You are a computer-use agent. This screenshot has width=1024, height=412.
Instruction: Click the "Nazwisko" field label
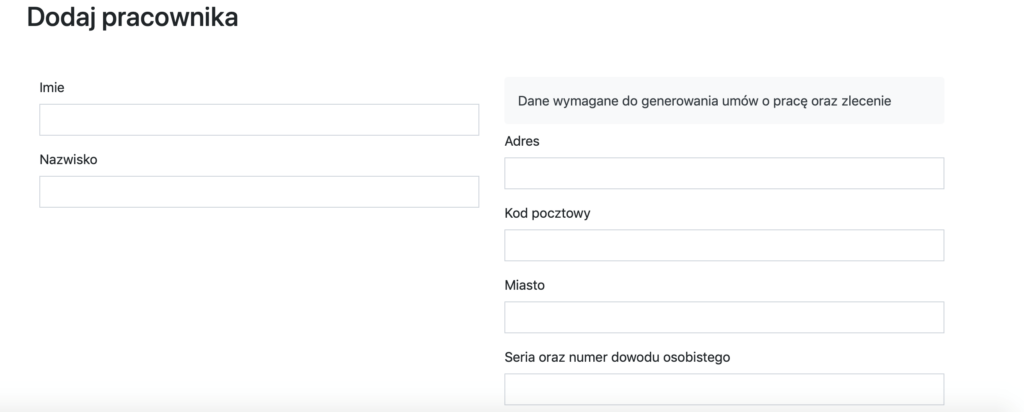(68, 159)
